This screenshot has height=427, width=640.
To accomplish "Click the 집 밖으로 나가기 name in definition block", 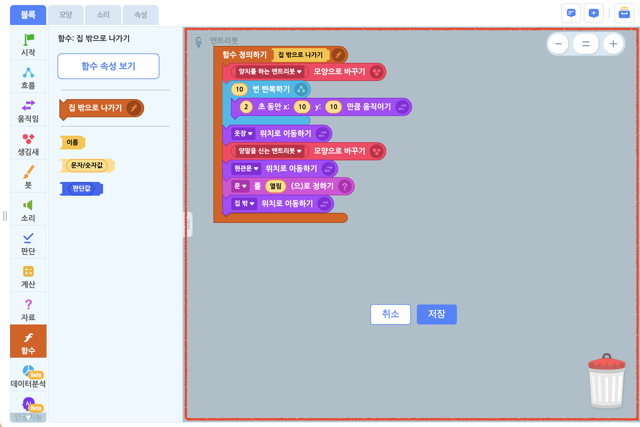I will pos(300,55).
